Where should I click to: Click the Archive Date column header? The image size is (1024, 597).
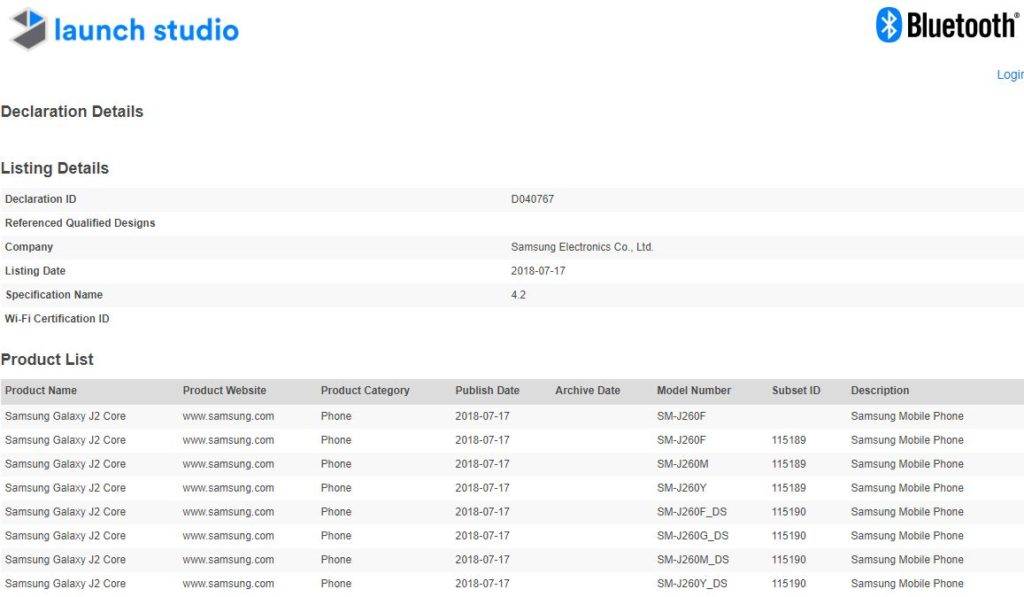pyautogui.click(x=587, y=391)
